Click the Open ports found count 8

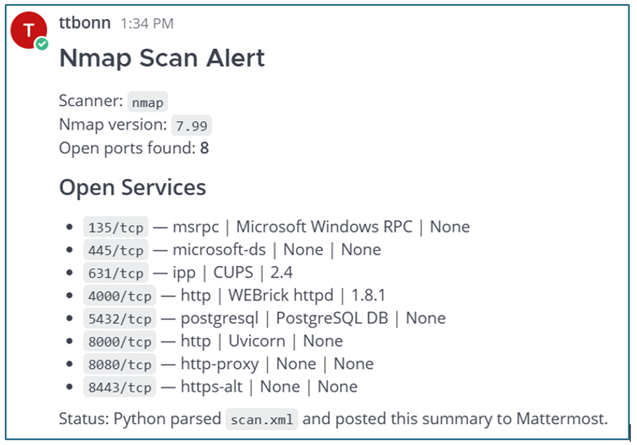coord(204,148)
